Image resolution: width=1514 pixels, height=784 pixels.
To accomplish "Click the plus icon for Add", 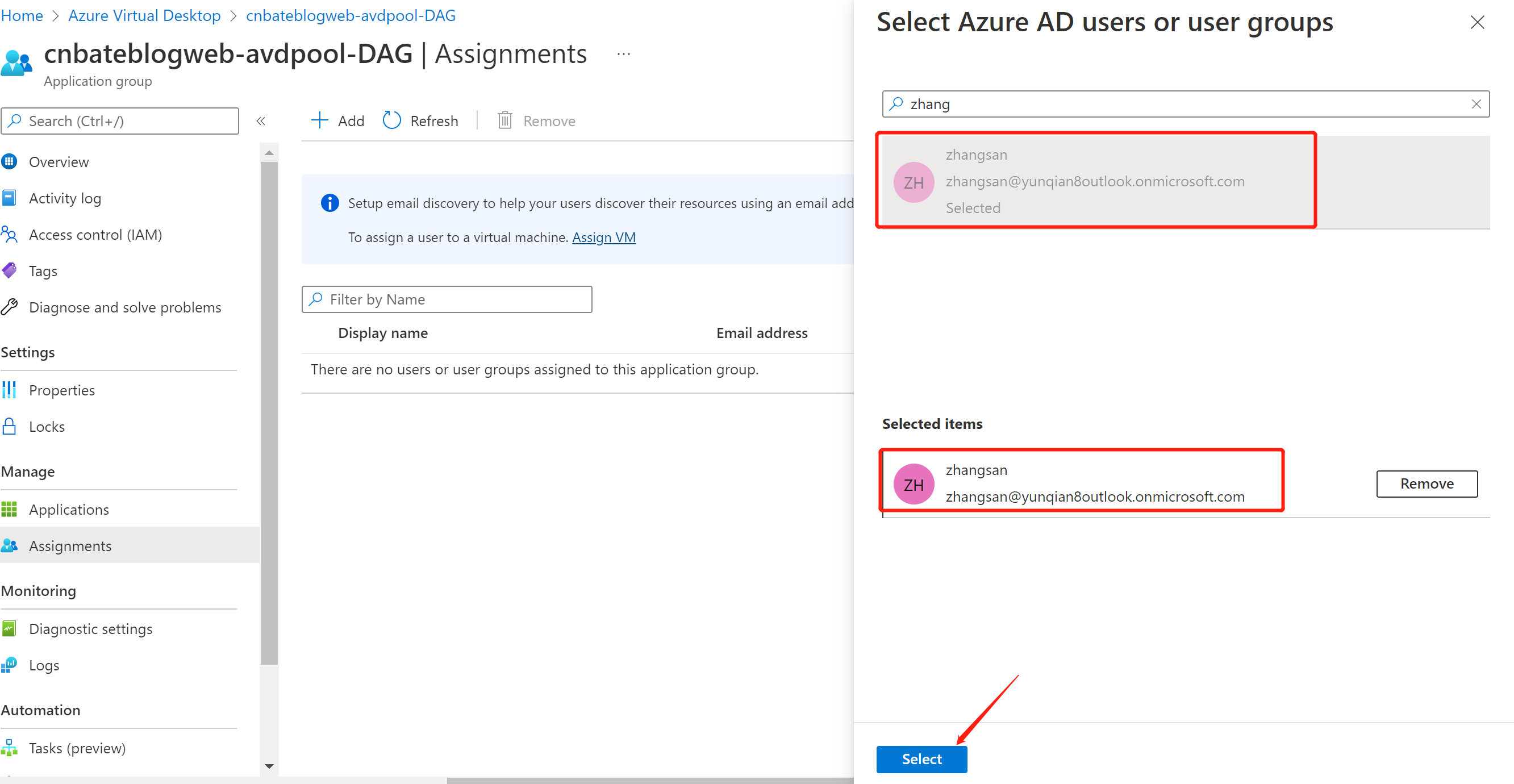I will pos(319,120).
